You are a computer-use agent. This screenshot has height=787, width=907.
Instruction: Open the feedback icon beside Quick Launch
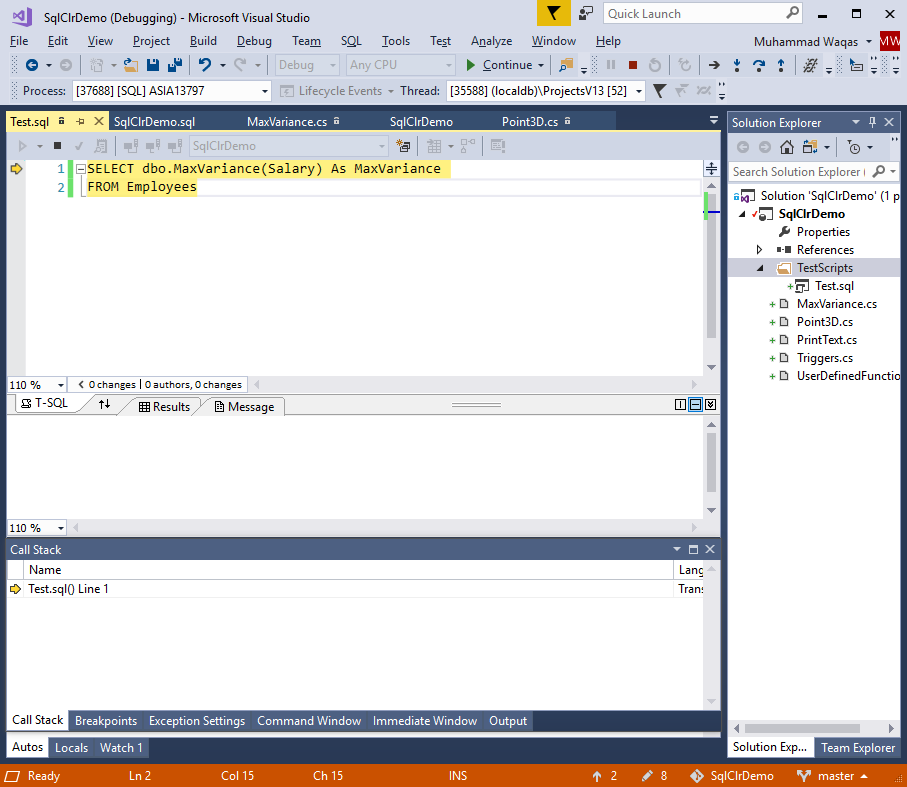[586, 13]
